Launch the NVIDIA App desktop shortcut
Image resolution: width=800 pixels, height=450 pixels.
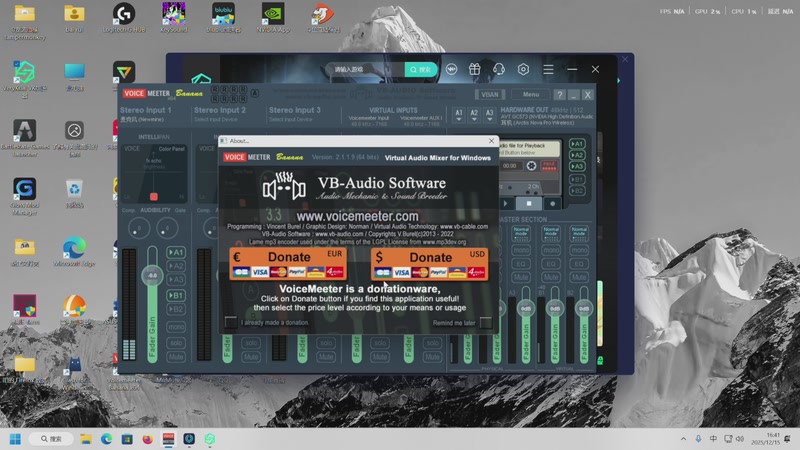273,18
